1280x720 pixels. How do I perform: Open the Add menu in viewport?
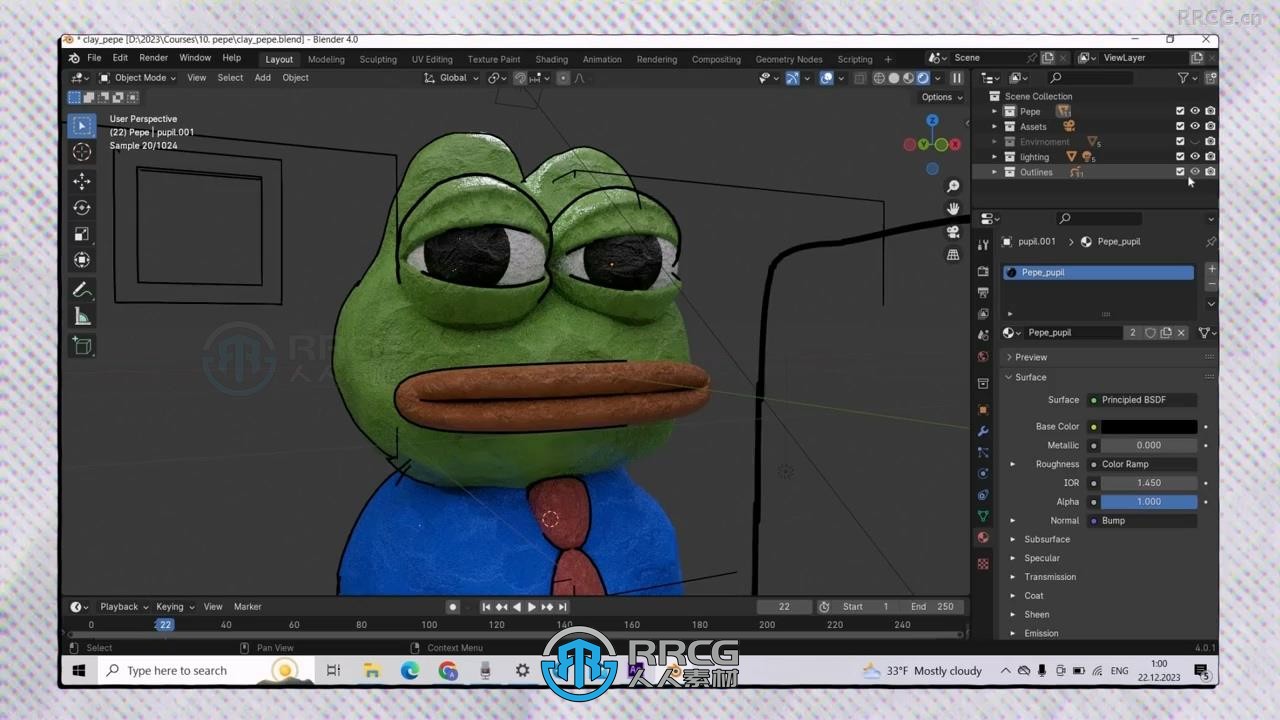tap(262, 78)
